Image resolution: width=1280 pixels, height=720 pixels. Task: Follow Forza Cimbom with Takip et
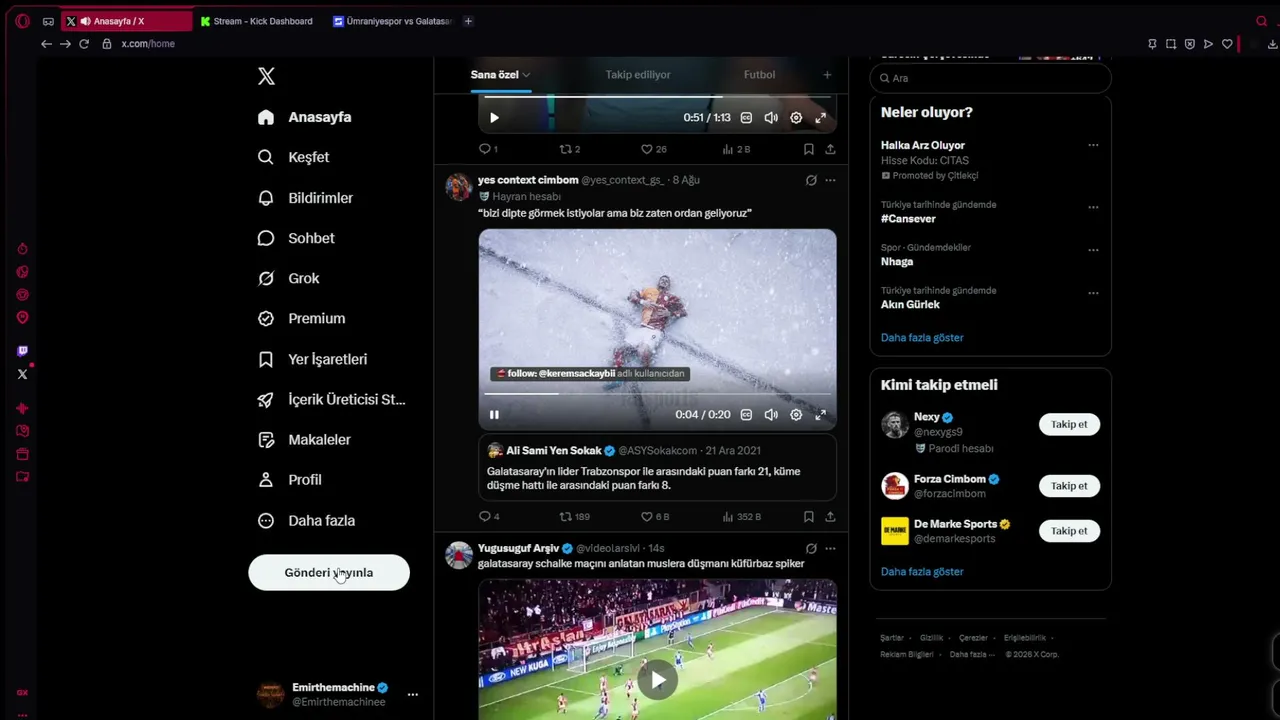[1069, 486]
